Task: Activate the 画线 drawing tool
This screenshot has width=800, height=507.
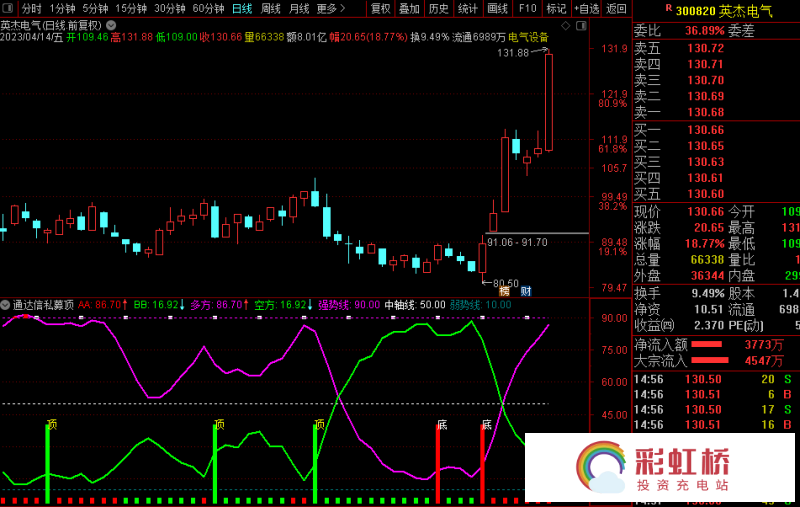Action: click(497, 9)
